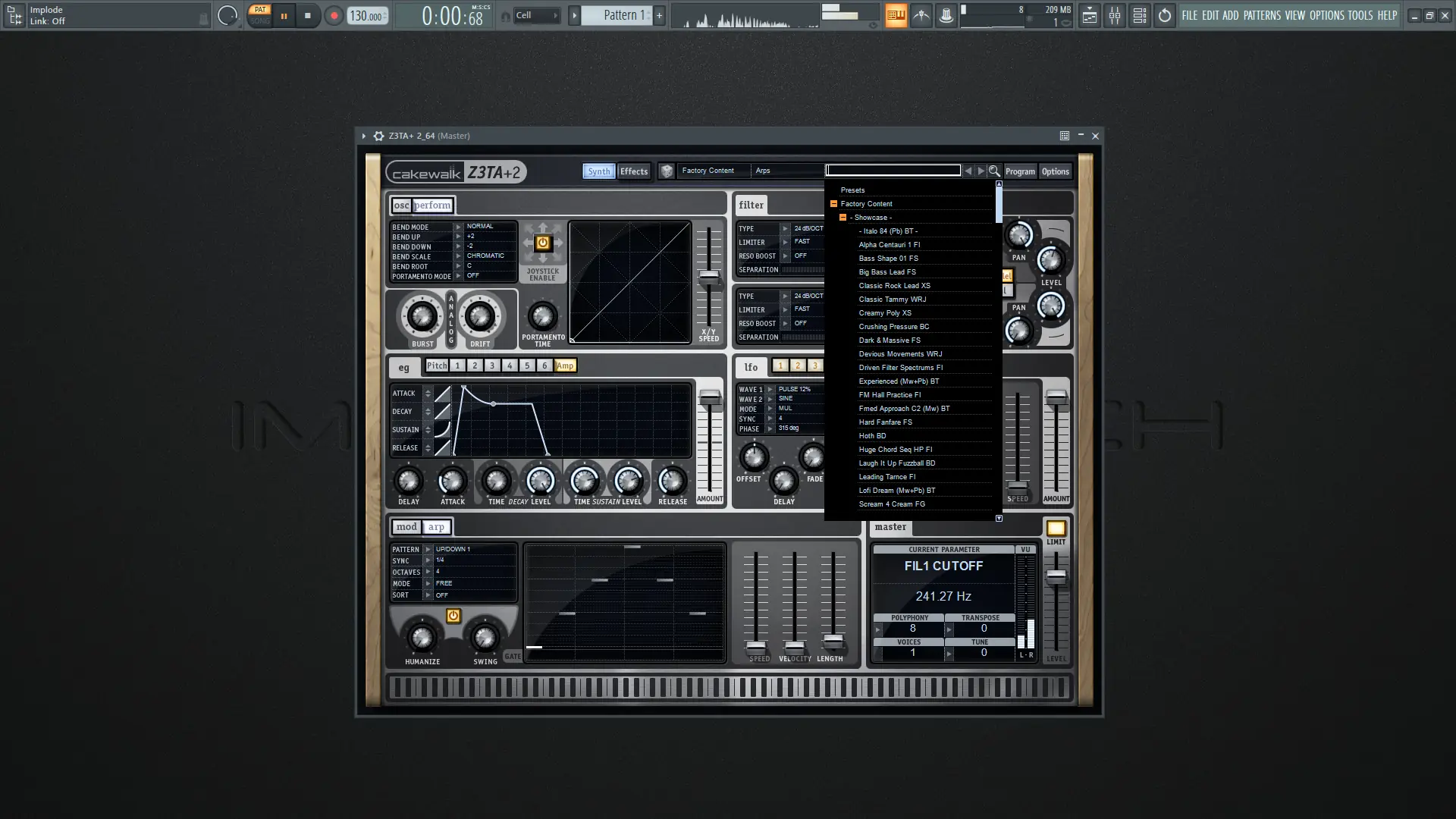
Task: Collapse the Factory Content tree folder
Action: click(x=833, y=204)
